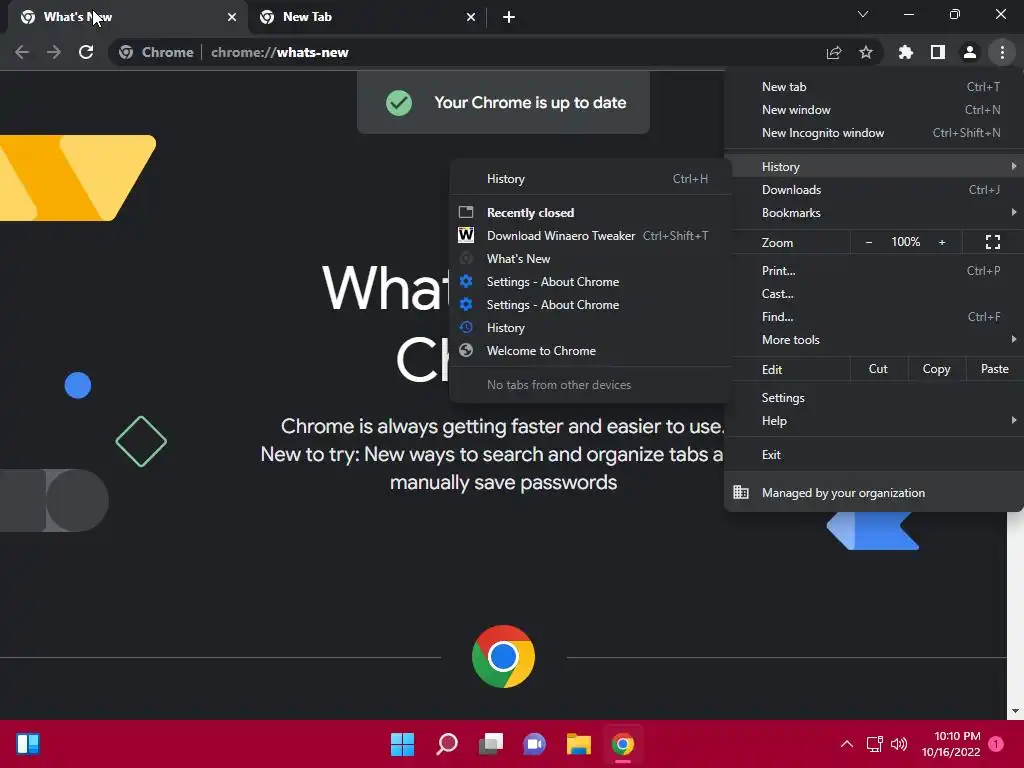Share this page via the share icon
1024x768 pixels.
834,52
